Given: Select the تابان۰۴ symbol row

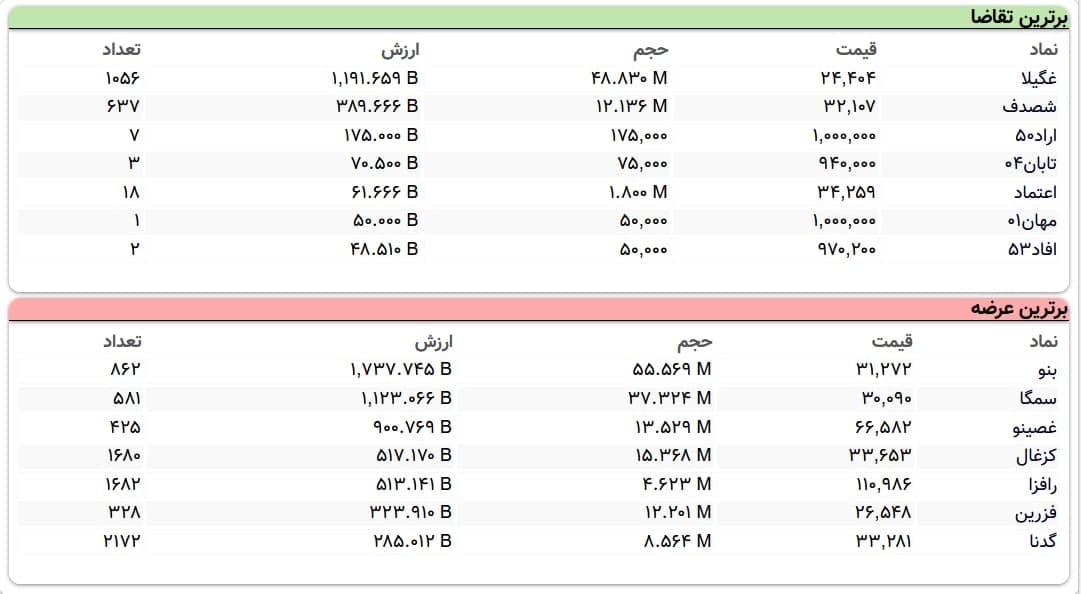Looking at the screenshot, I should coord(1031,164).
